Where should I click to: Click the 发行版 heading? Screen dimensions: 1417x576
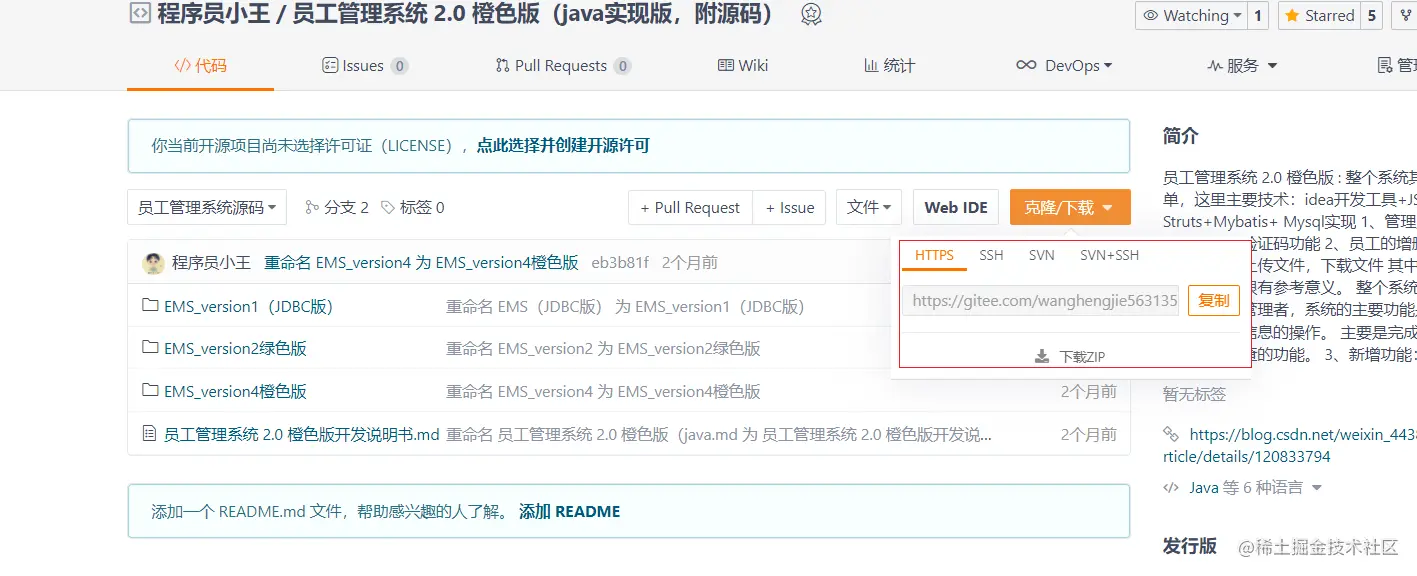[1190, 545]
